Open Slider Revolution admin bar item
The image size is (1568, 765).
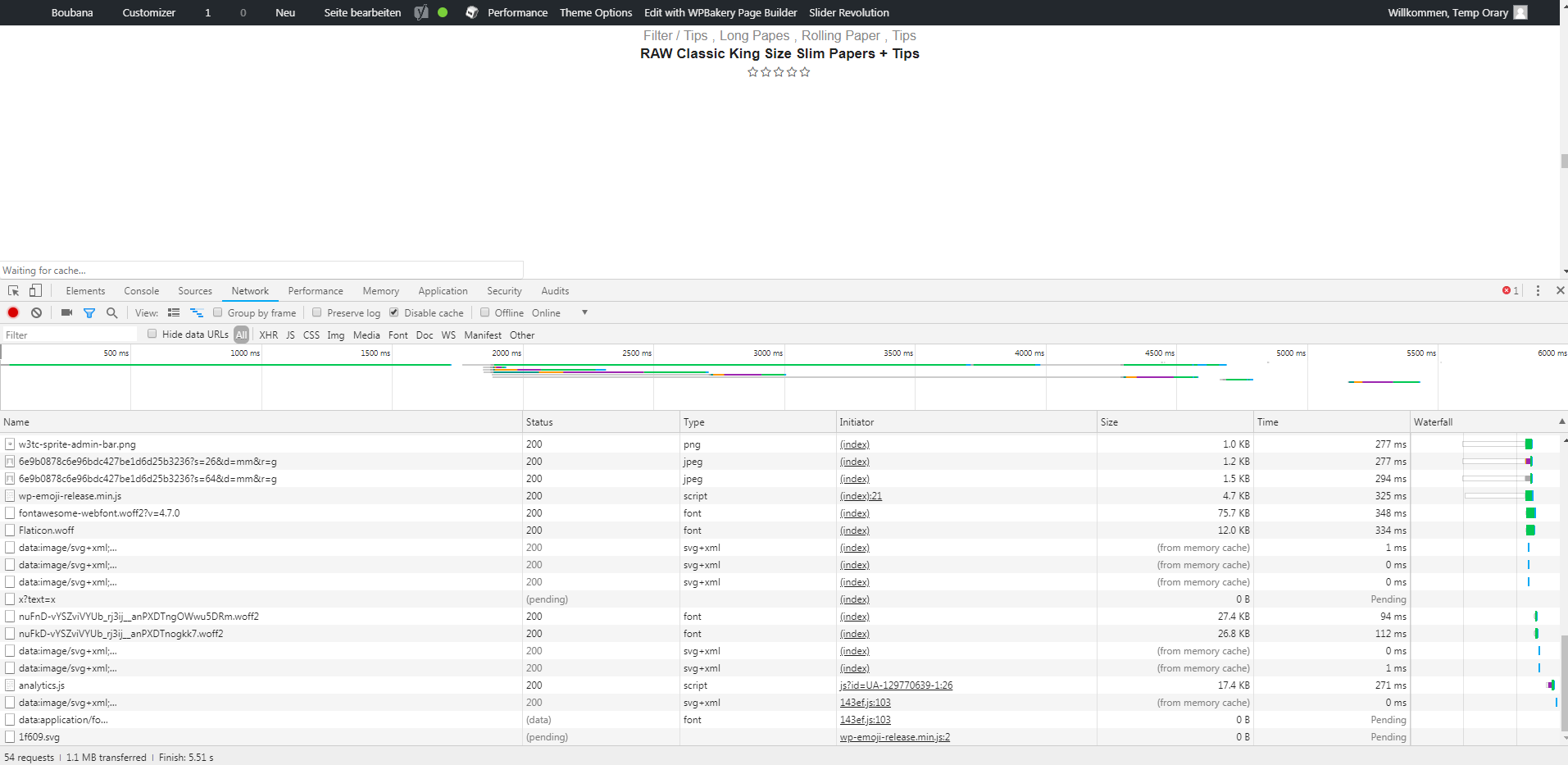coord(849,12)
